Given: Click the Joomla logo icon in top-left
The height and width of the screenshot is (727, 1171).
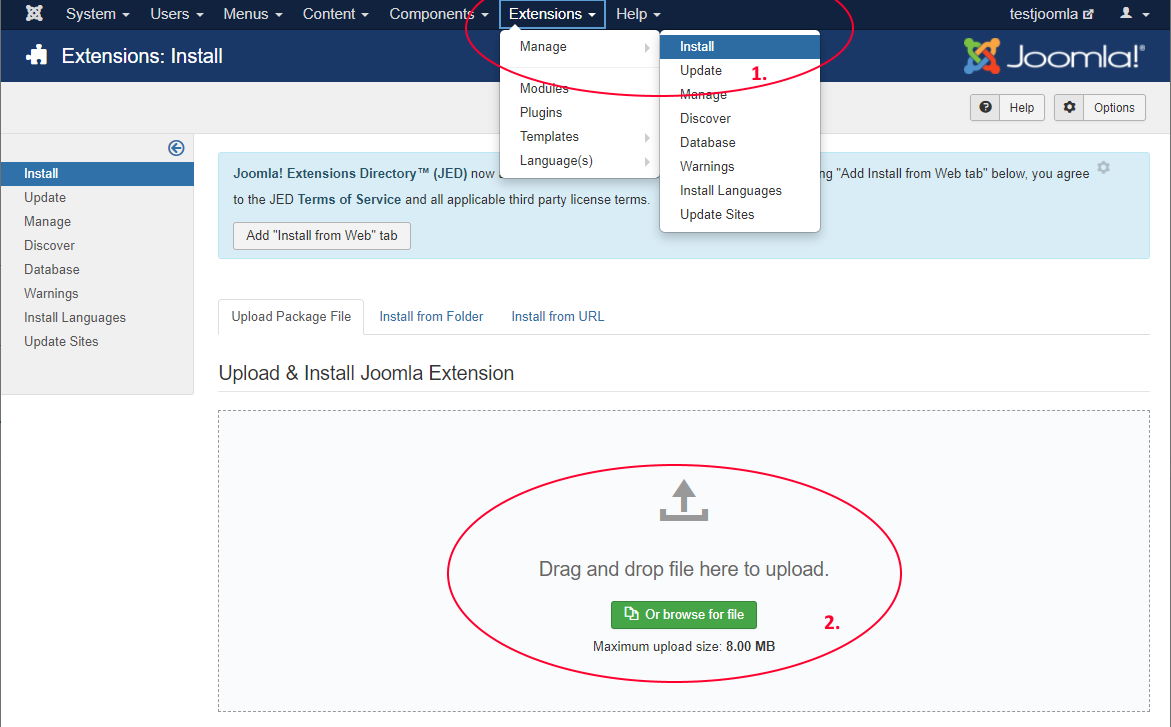Looking at the screenshot, I should [x=34, y=14].
